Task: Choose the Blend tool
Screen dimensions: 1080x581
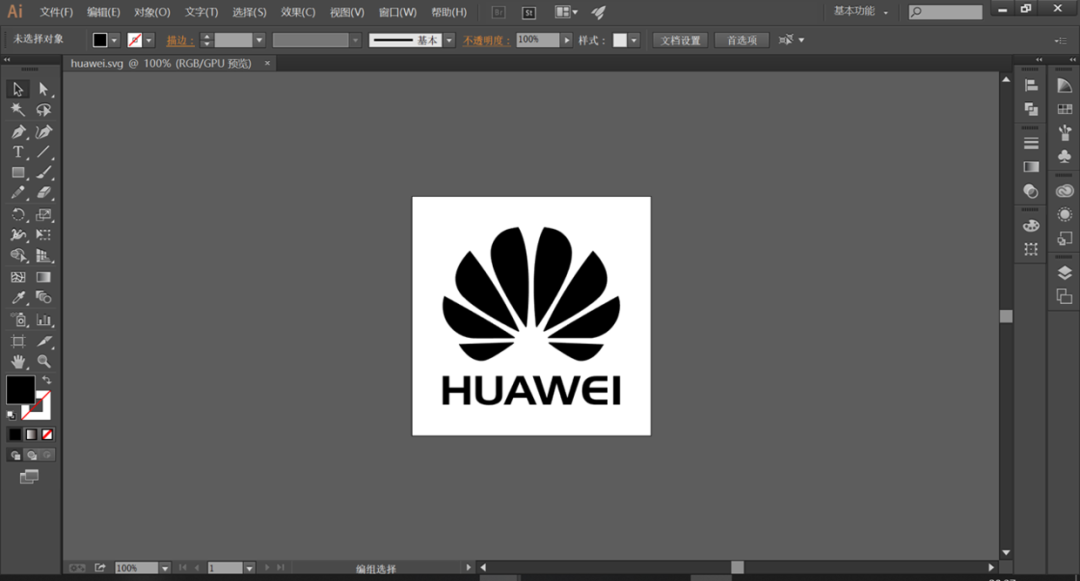Action: [43, 298]
